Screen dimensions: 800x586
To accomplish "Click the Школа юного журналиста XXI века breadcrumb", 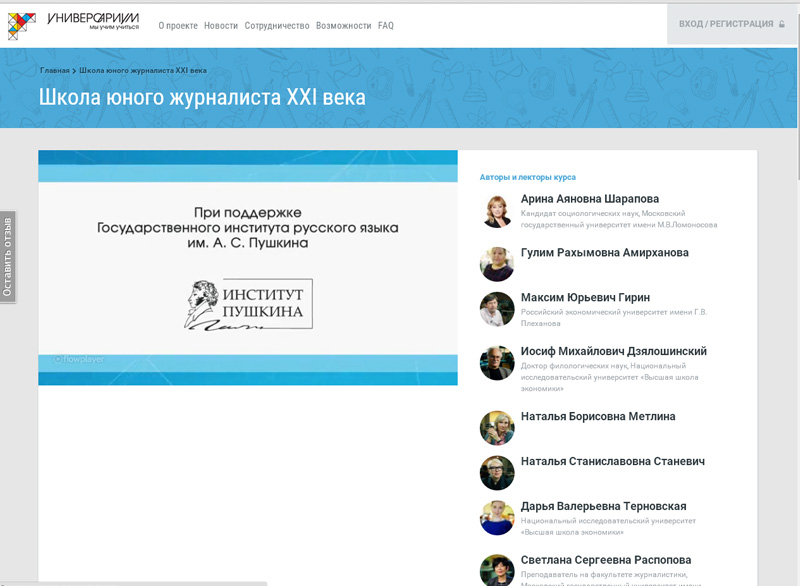I will pyautogui.click(x=143, y=70).
